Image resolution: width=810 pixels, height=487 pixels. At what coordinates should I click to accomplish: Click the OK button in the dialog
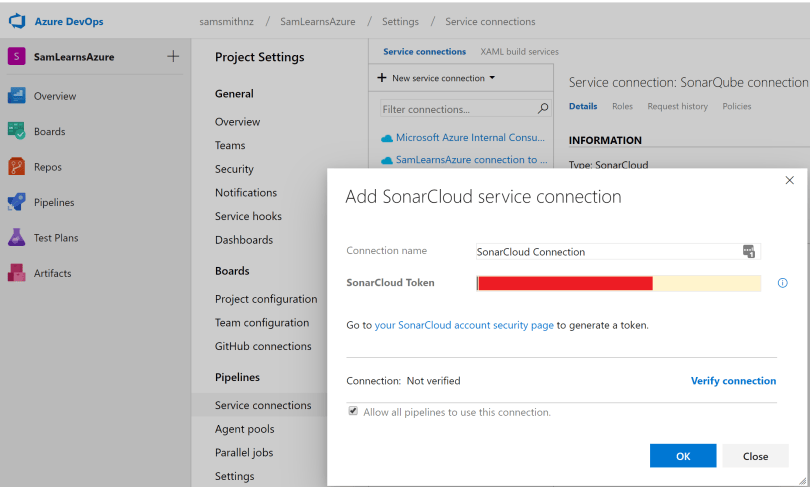[x=683, y=456]
